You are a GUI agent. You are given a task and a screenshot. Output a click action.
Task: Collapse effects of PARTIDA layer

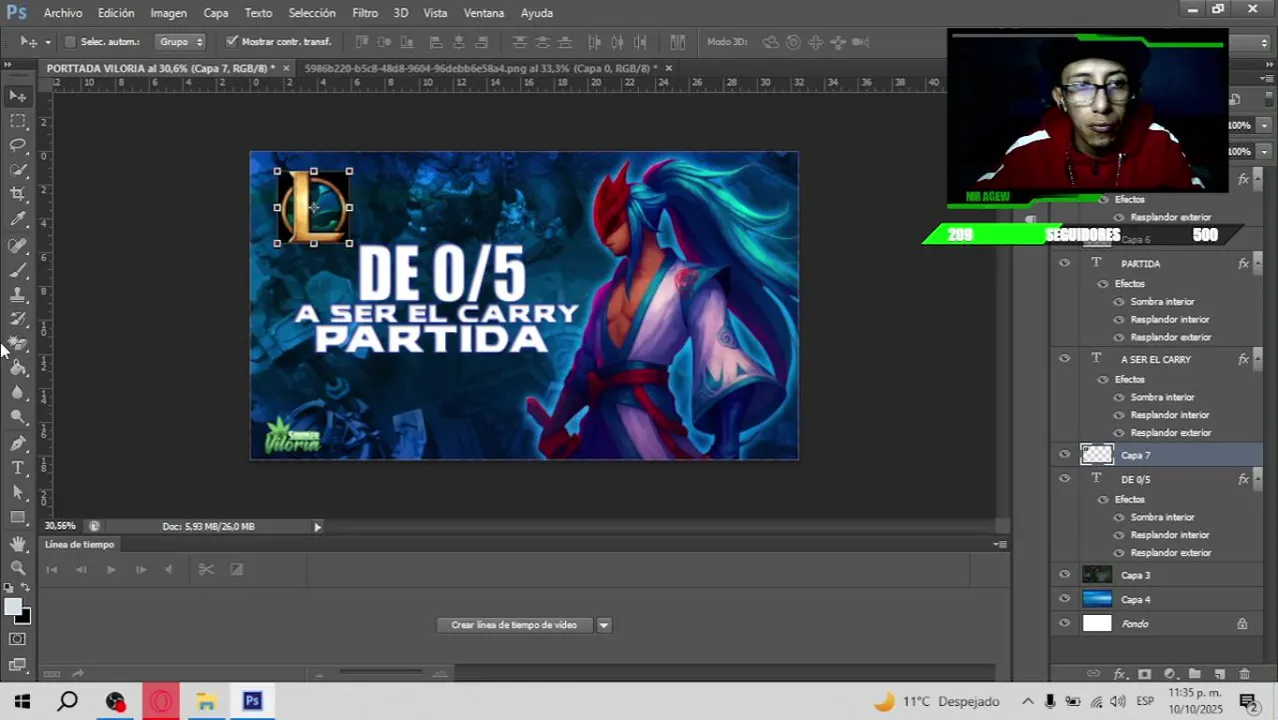[1257, 263]
